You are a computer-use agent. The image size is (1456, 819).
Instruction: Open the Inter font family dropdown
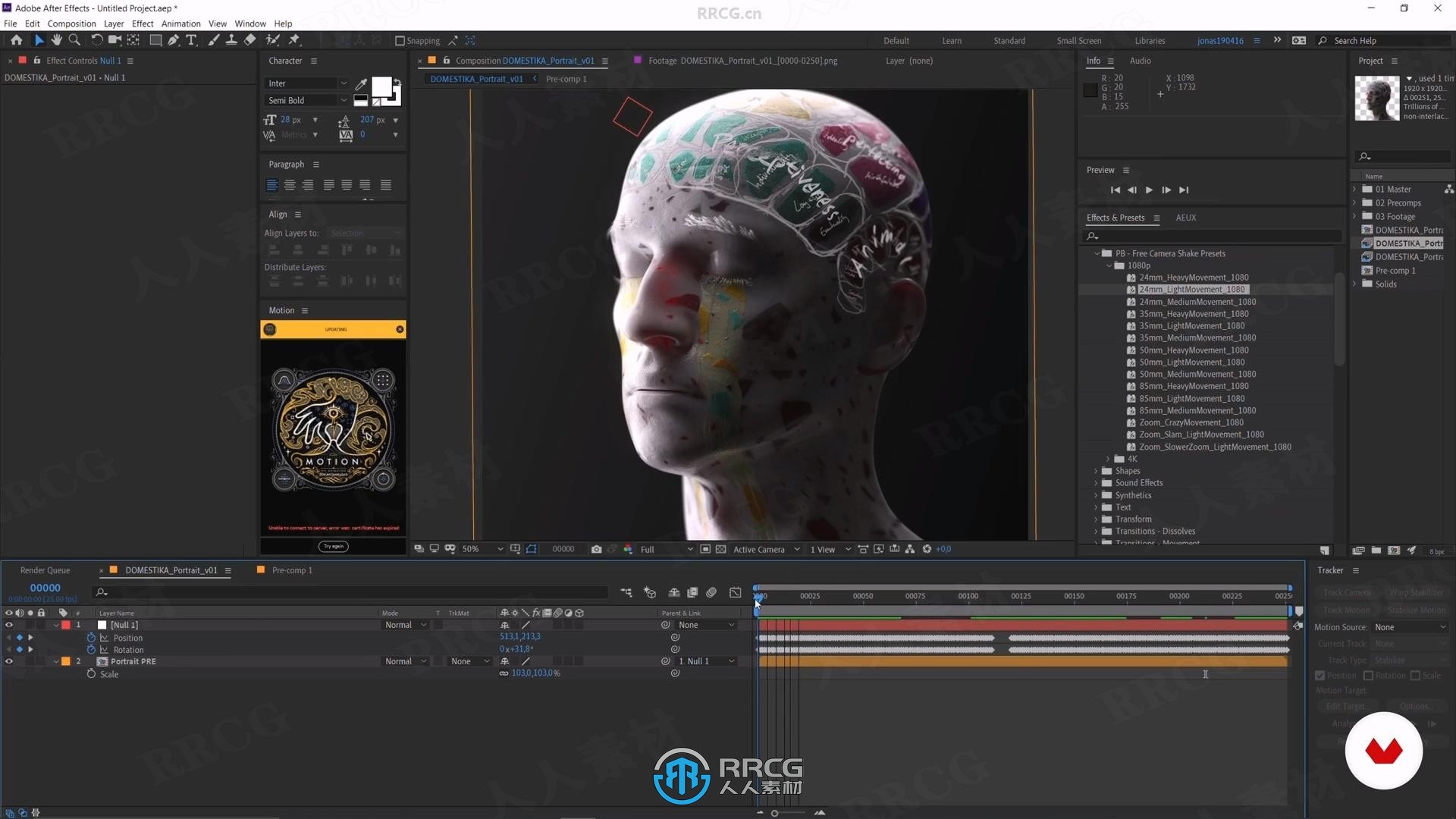(306, 83)
